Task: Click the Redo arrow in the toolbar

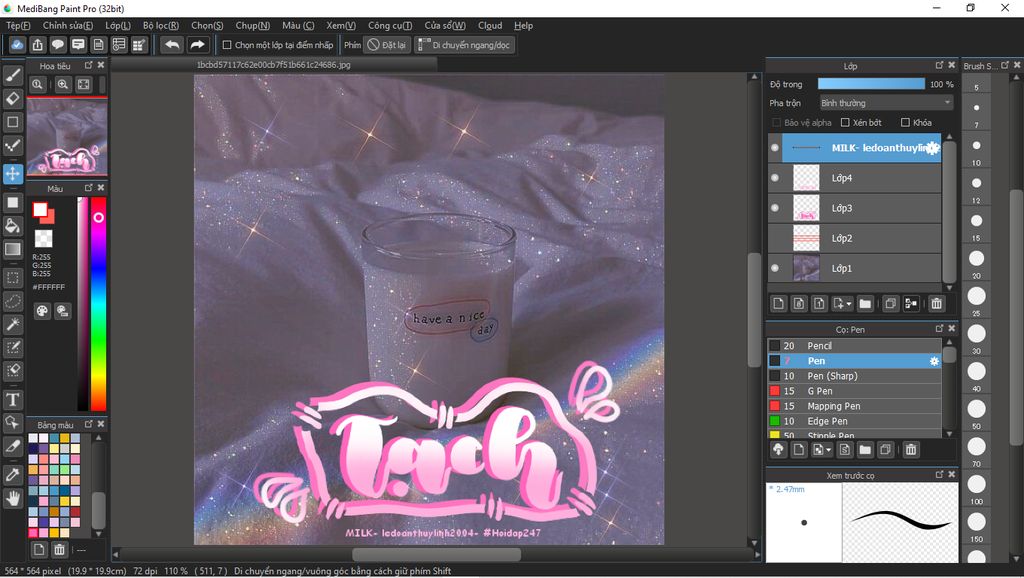Action: (x=197, y=45)
